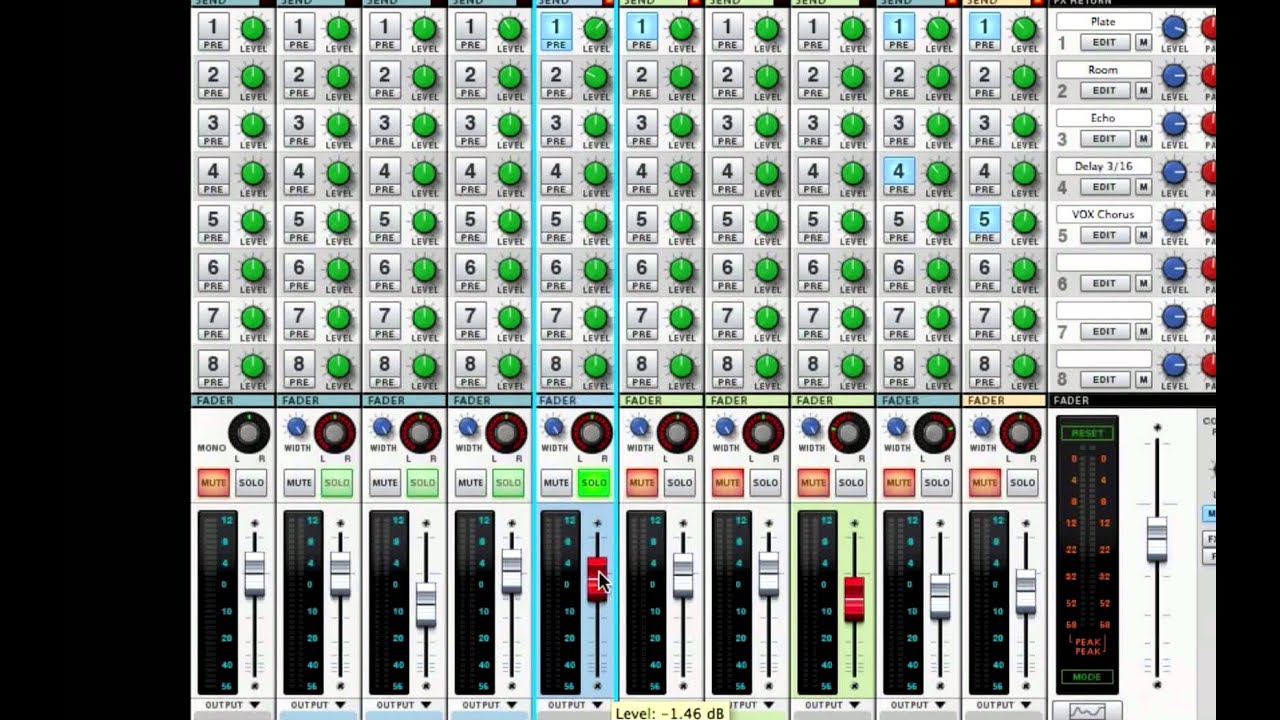Open OUTPUT dropdown on the tenth channel
The width and height of the screenshot is (1280, 720).
[x=1005, y=705]
